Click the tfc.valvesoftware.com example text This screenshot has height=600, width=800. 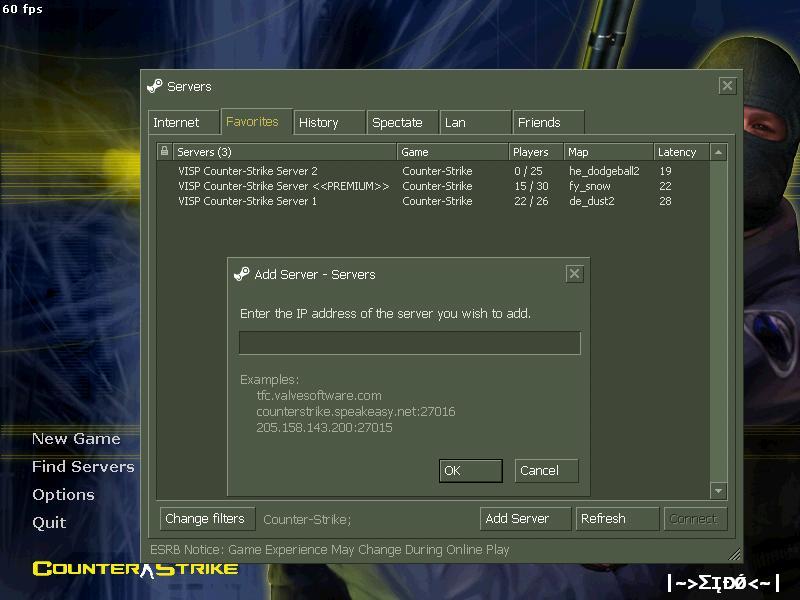(x=319, y=395)
